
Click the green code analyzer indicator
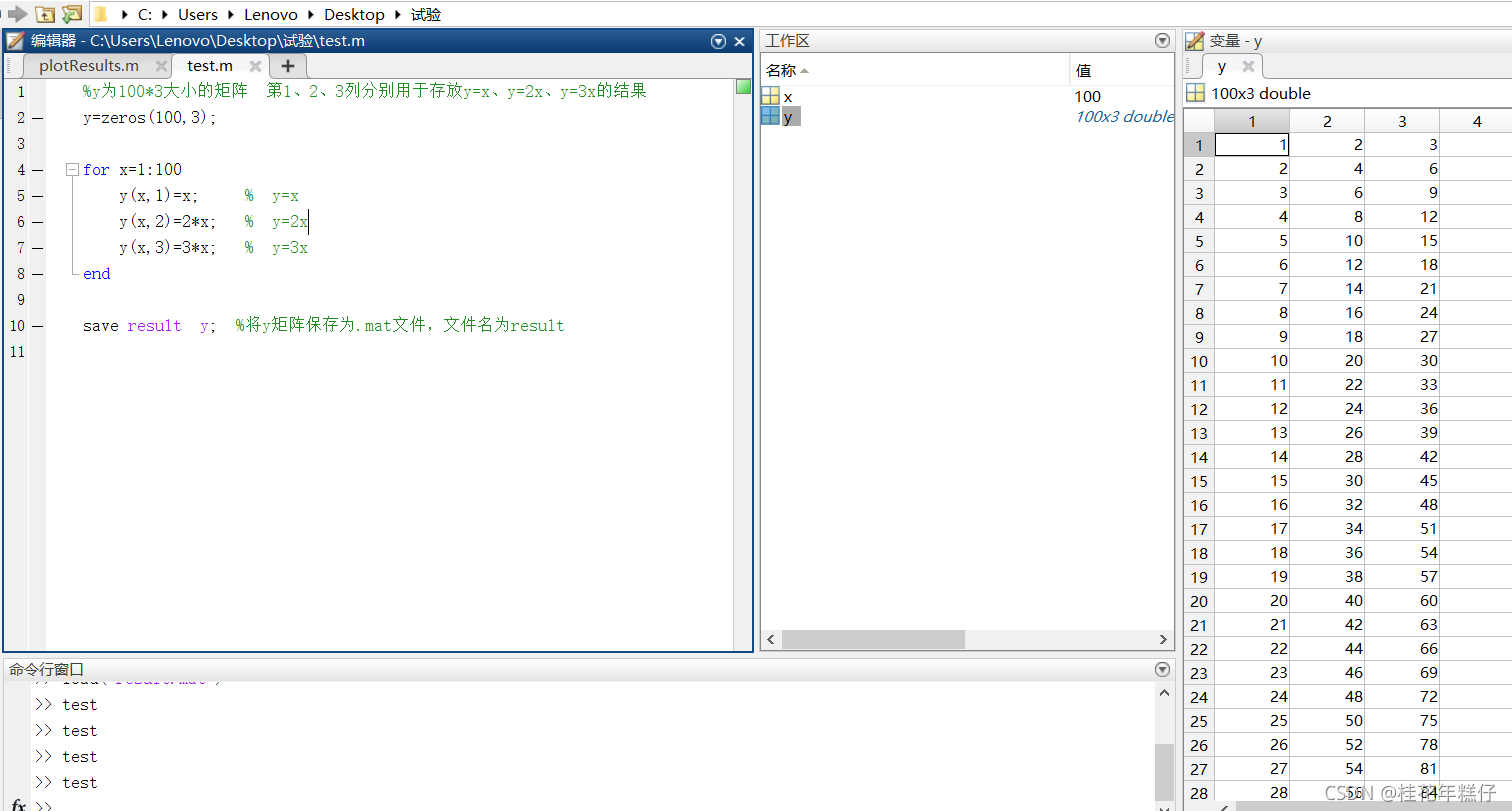[x=743, y=87]
